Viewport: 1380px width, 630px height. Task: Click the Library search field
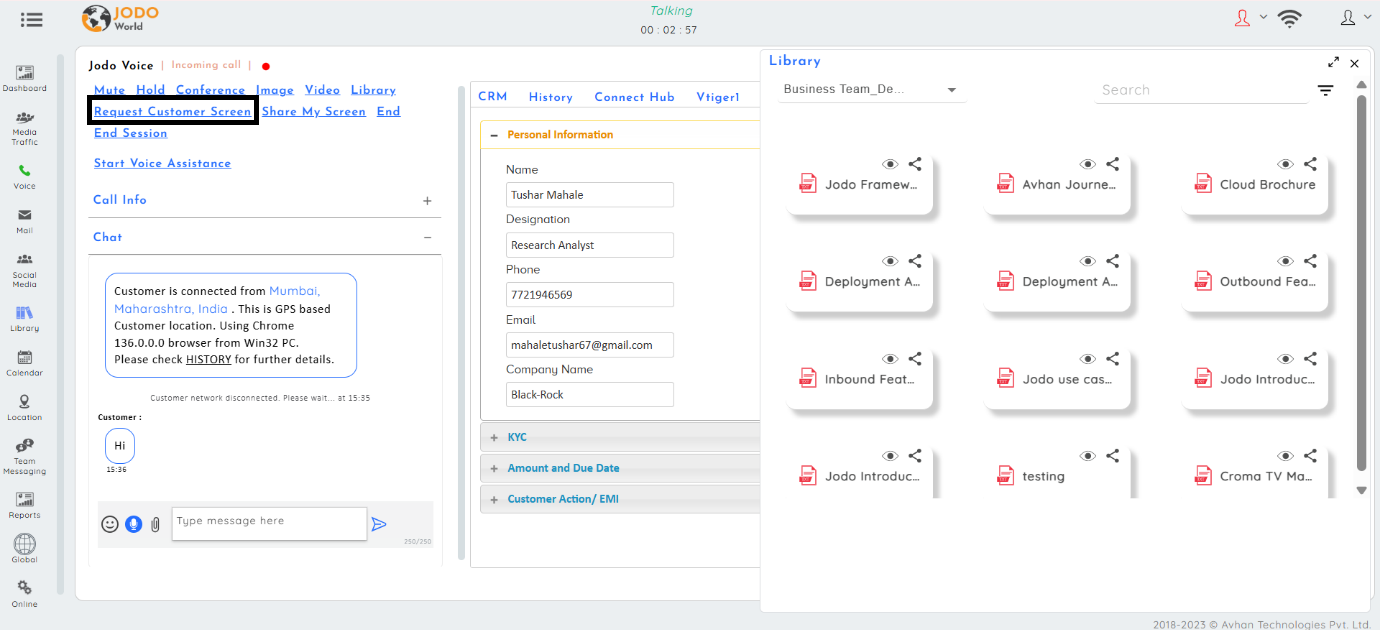pos(1203,90)
